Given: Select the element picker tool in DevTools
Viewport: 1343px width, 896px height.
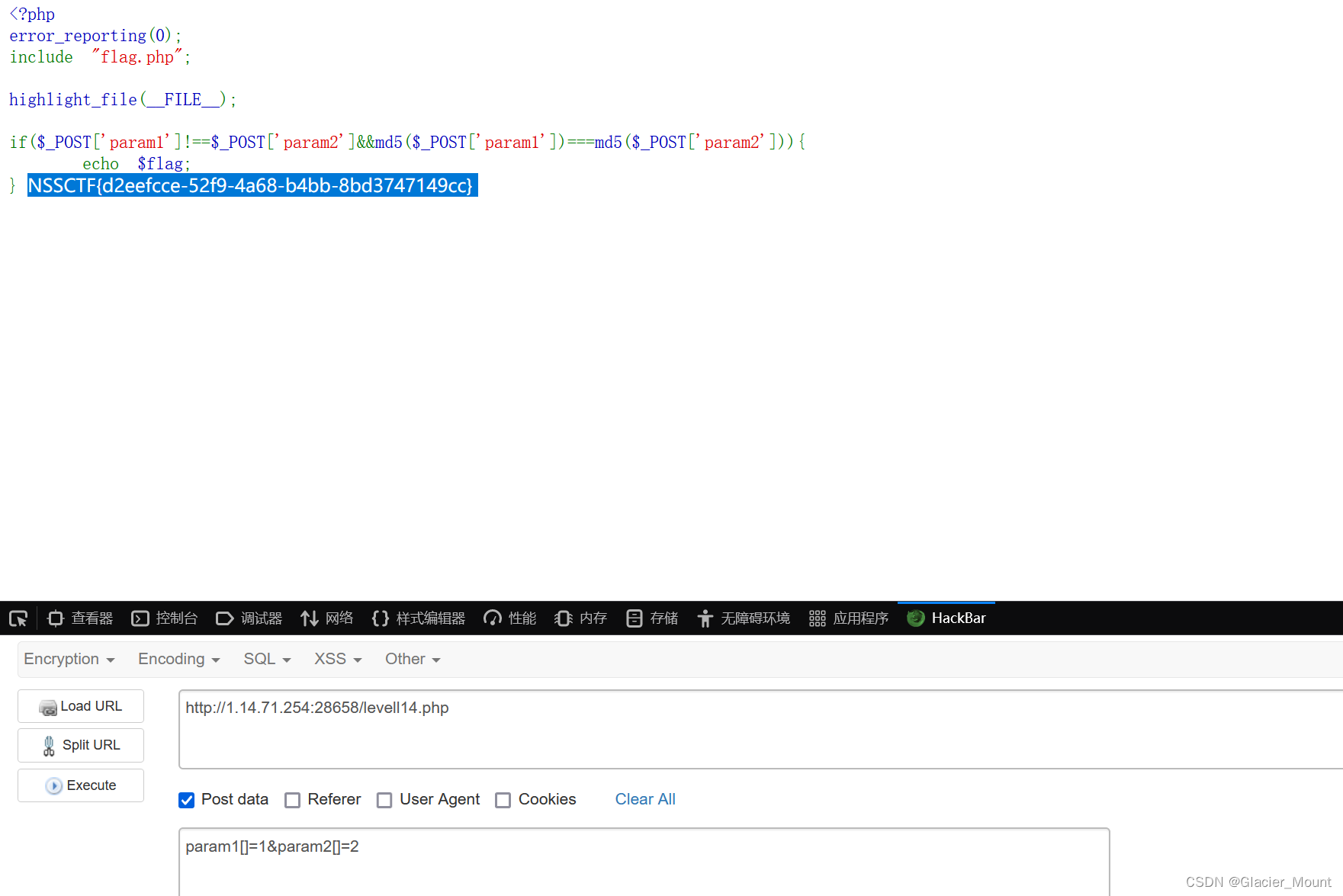Looking at the screenshot, I should [x=18, y=618].
